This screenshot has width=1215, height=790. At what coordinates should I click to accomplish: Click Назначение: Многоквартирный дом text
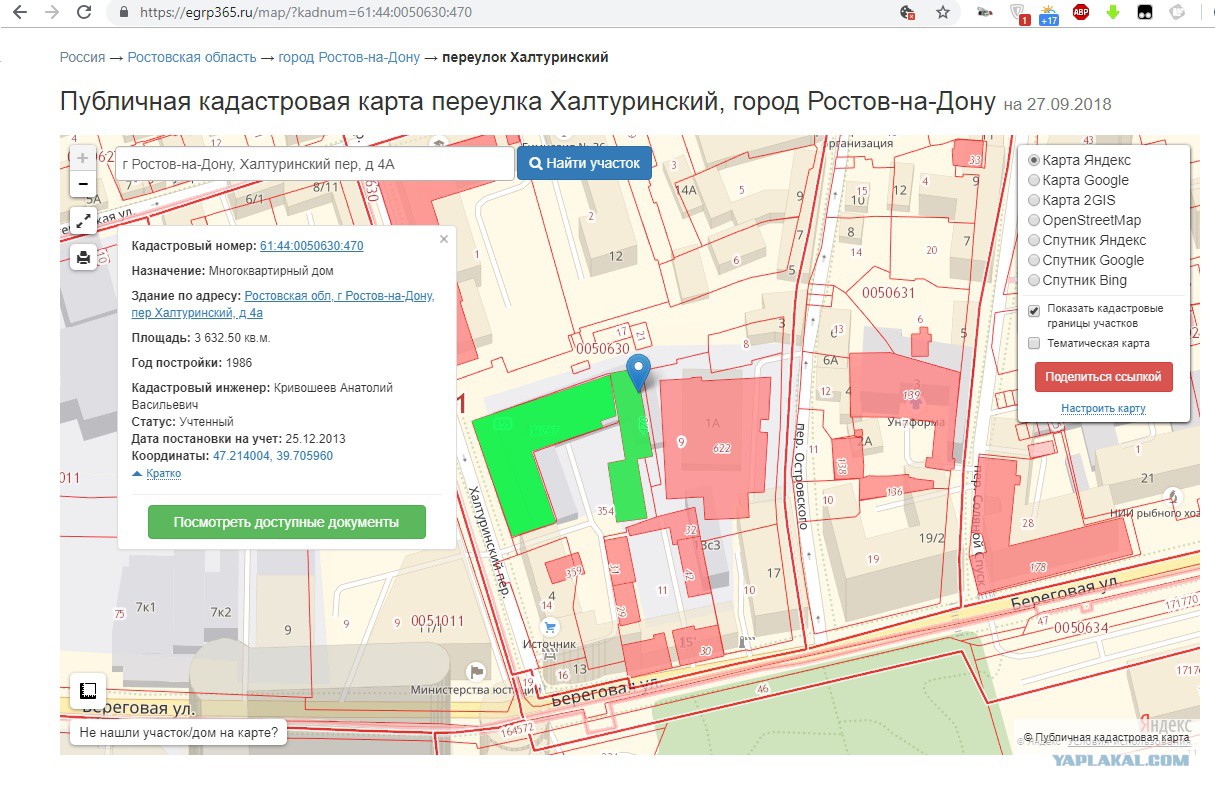point(233,270)
